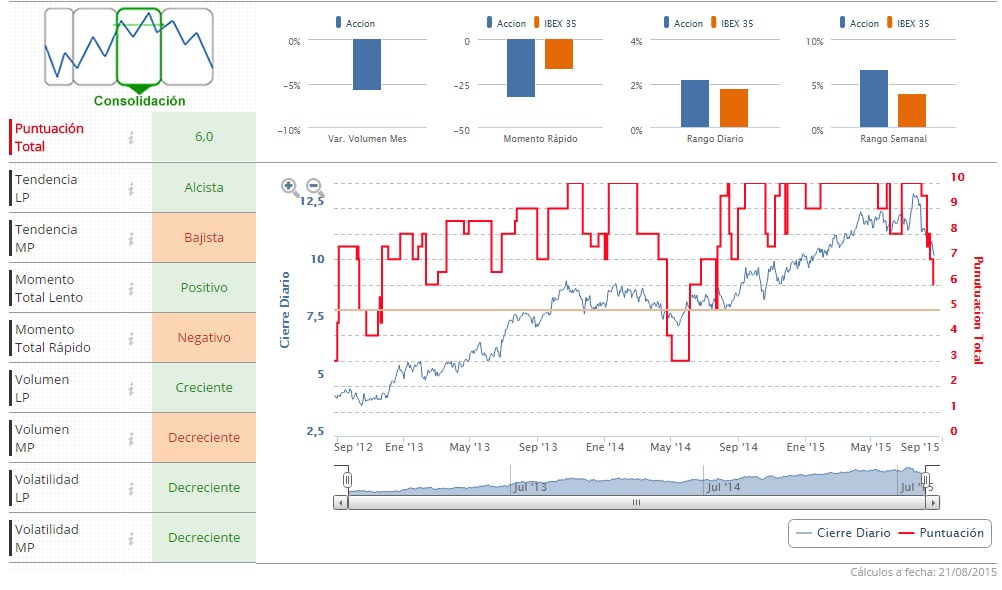Toggle Puntuación series in chart legend
Image resolution: width=1002 pixels, height=590 pixels.
(x=941, y=533)
